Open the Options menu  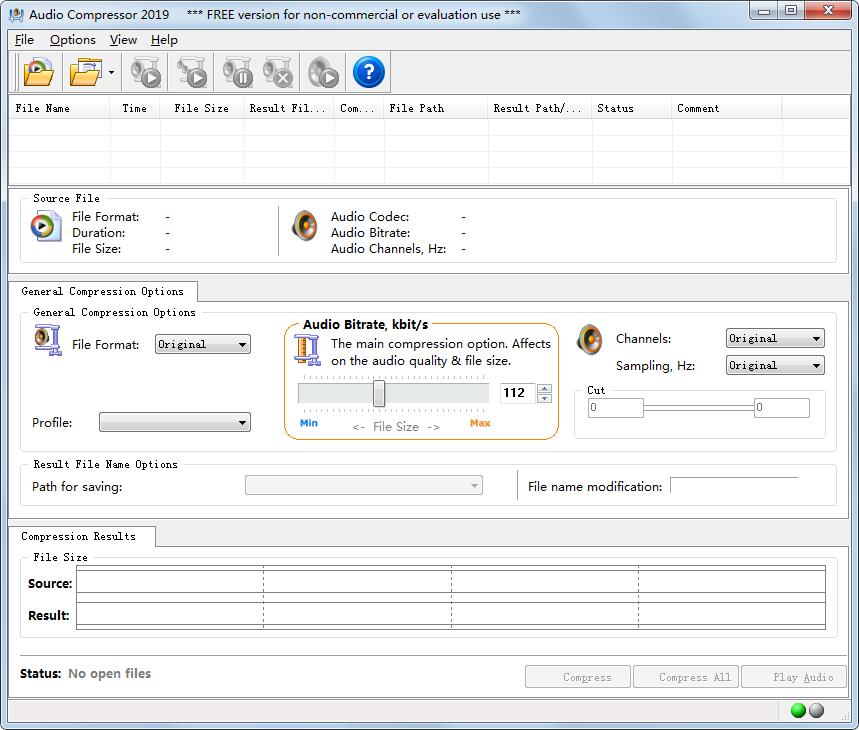point(73,40)
